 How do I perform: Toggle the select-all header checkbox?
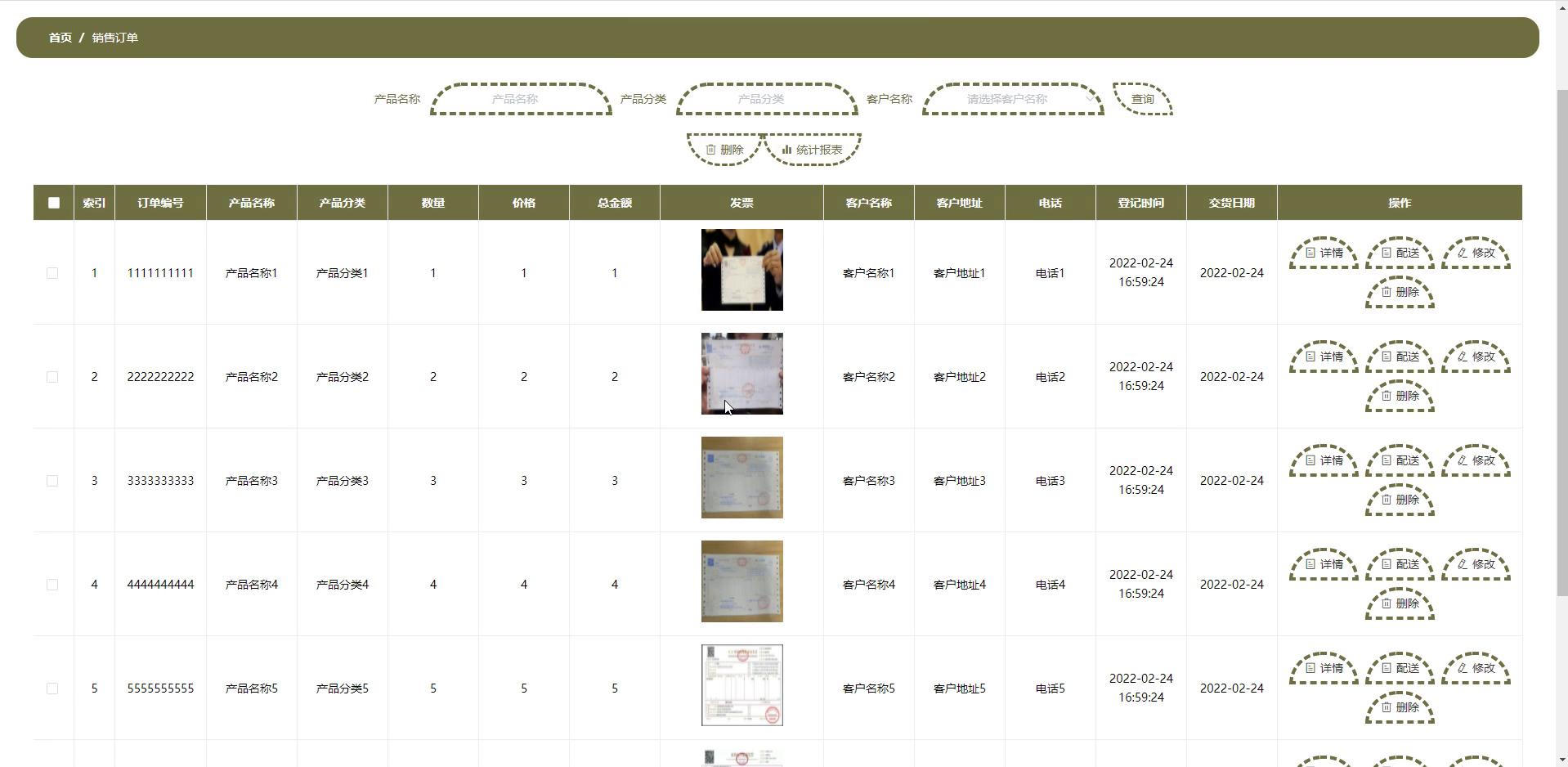coord(54,203)
